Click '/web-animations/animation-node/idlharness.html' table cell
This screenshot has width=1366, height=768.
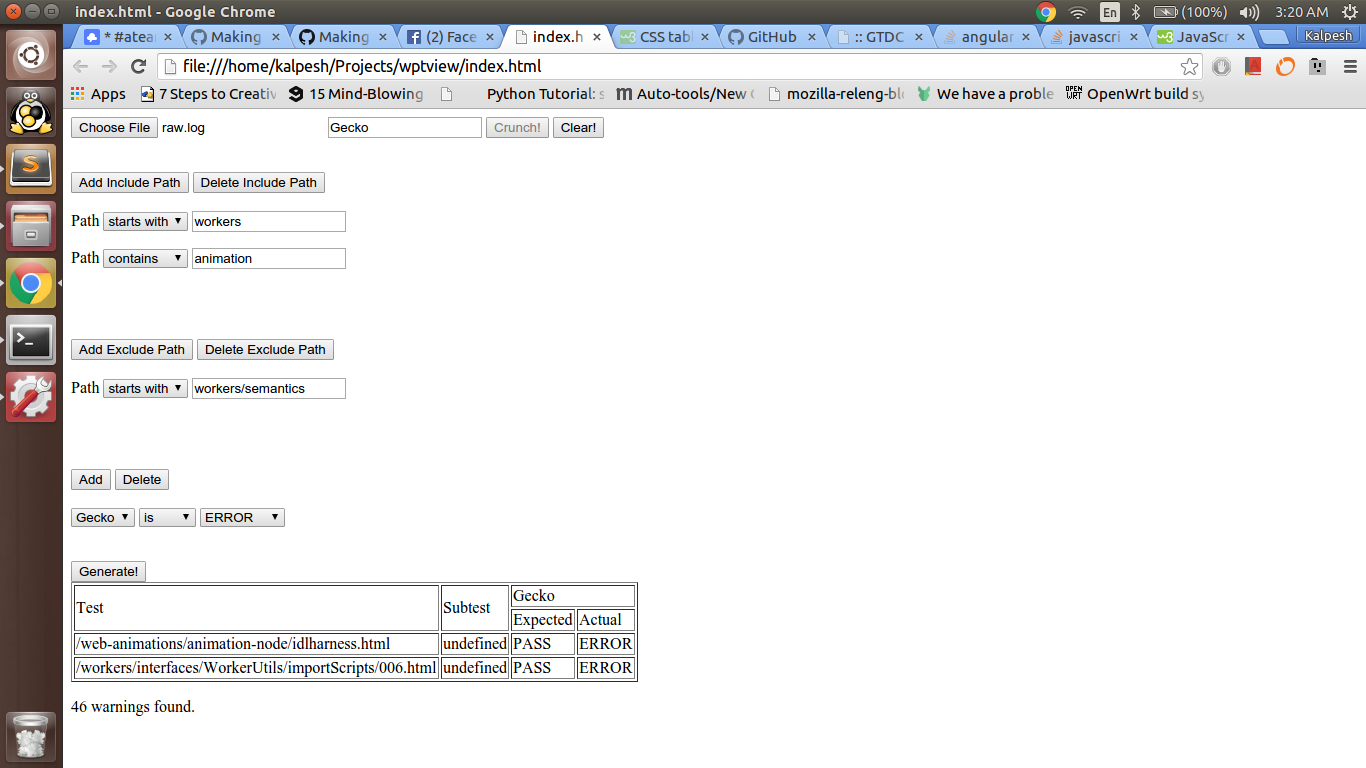[256, 644]
